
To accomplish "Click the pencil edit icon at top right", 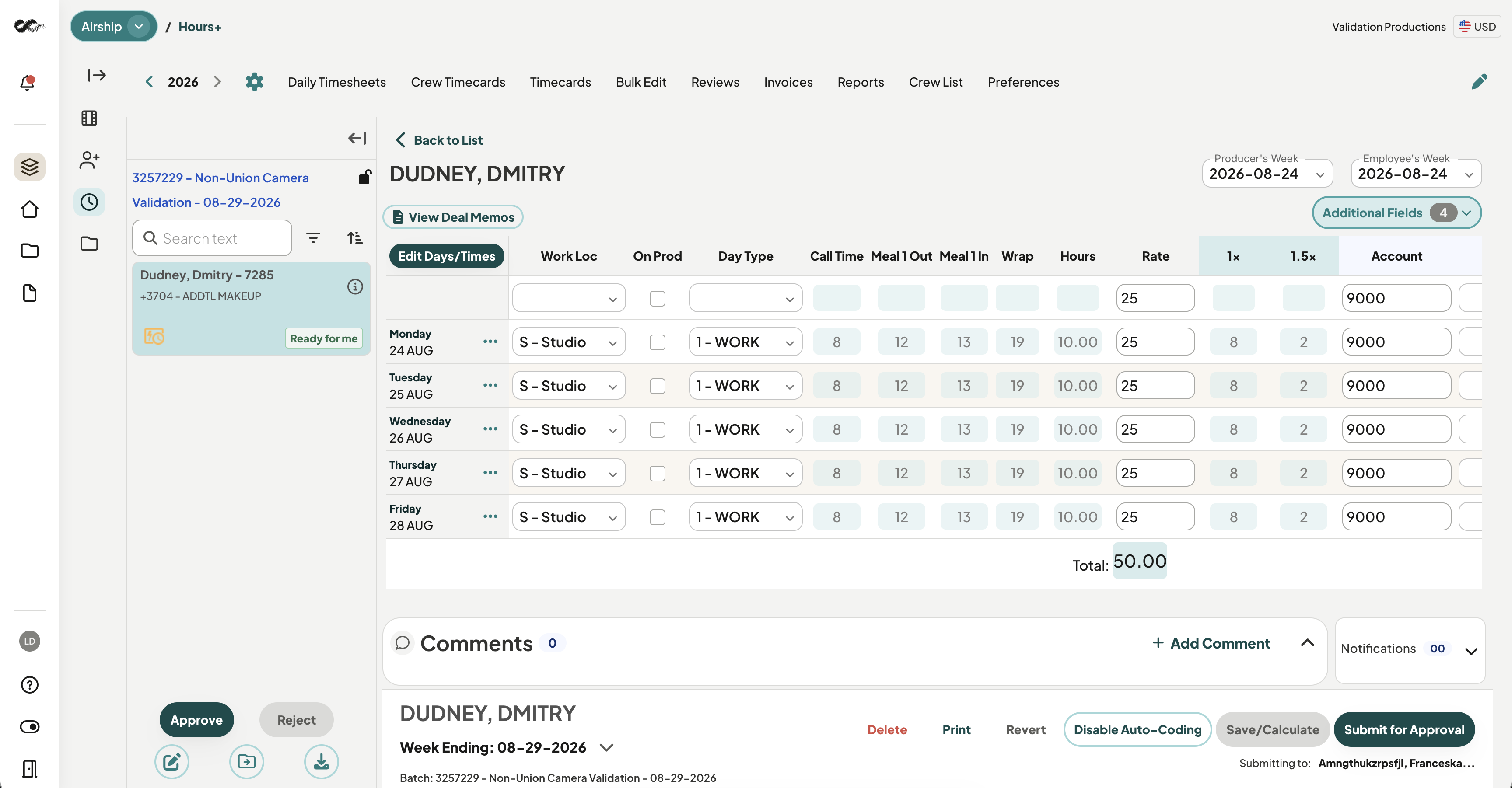I will pyautogui.click(x=1479, y=82).
